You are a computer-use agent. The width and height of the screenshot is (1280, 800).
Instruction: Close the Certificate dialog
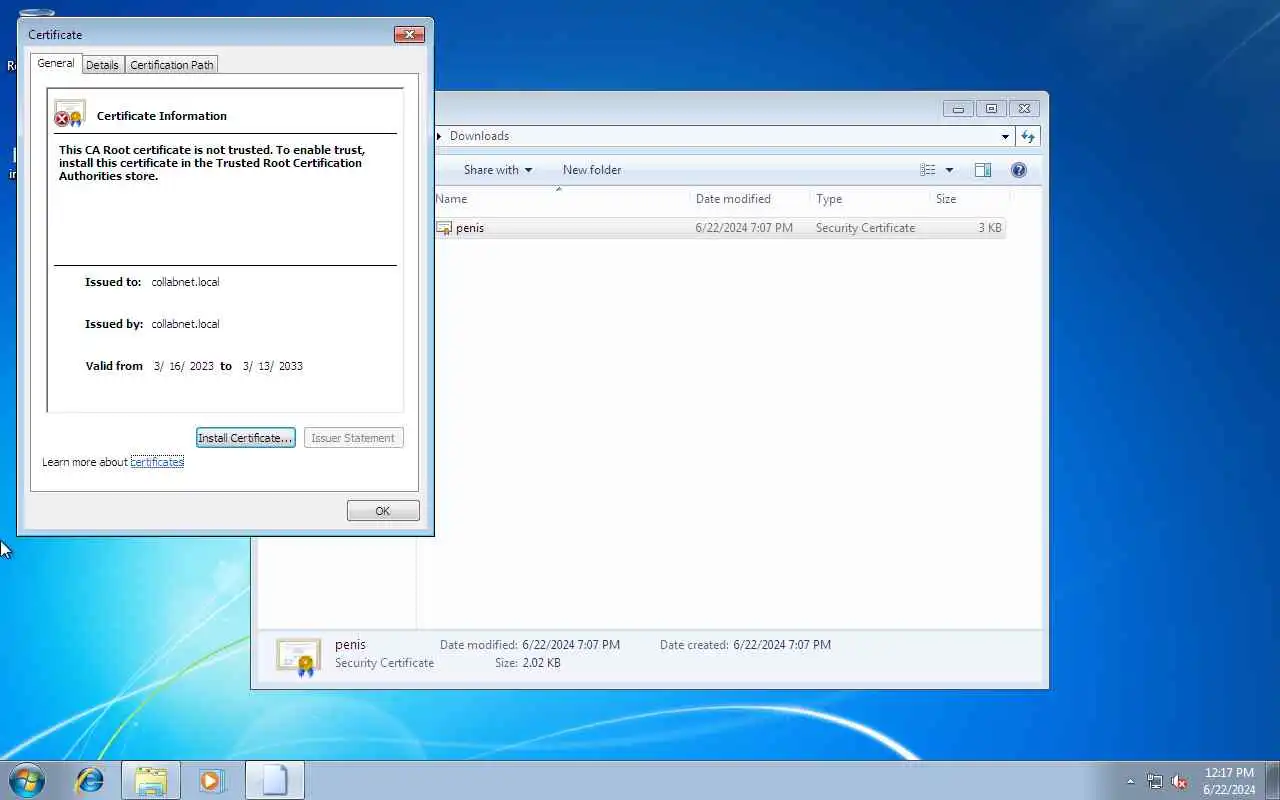(x=409, y=35)
